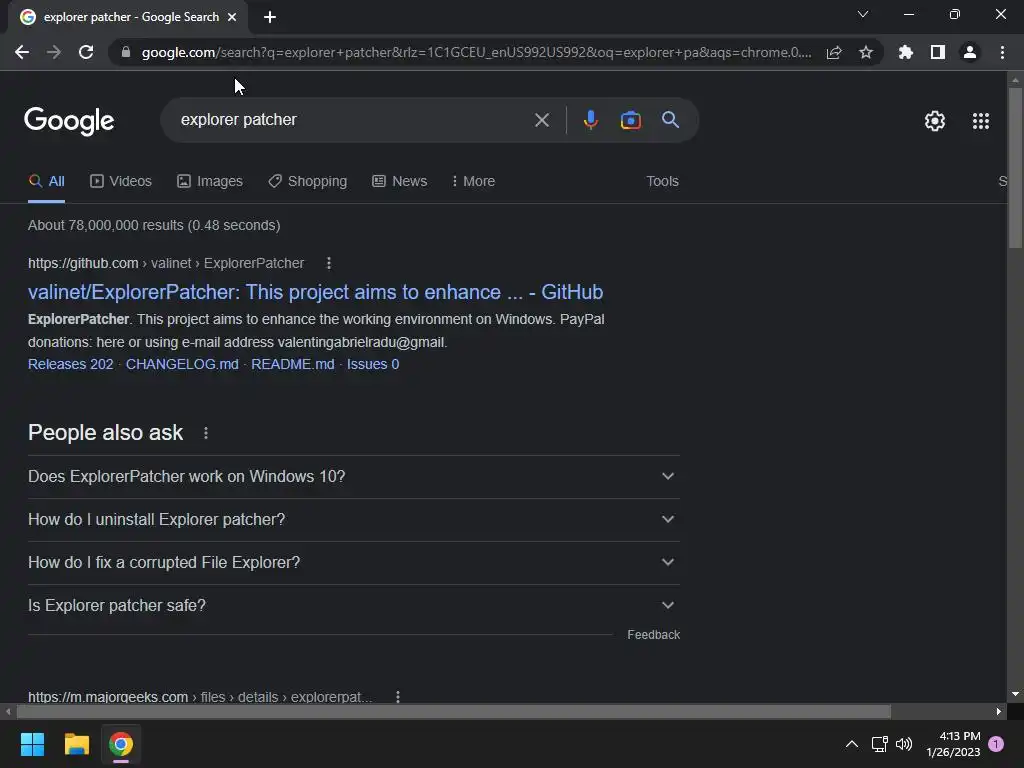Image resolution: width=1024 pixels, height=768 pixels.
Task: Open the valinet/ExplorerPatcher GitHub result
Action: click(x=315, y=292)
